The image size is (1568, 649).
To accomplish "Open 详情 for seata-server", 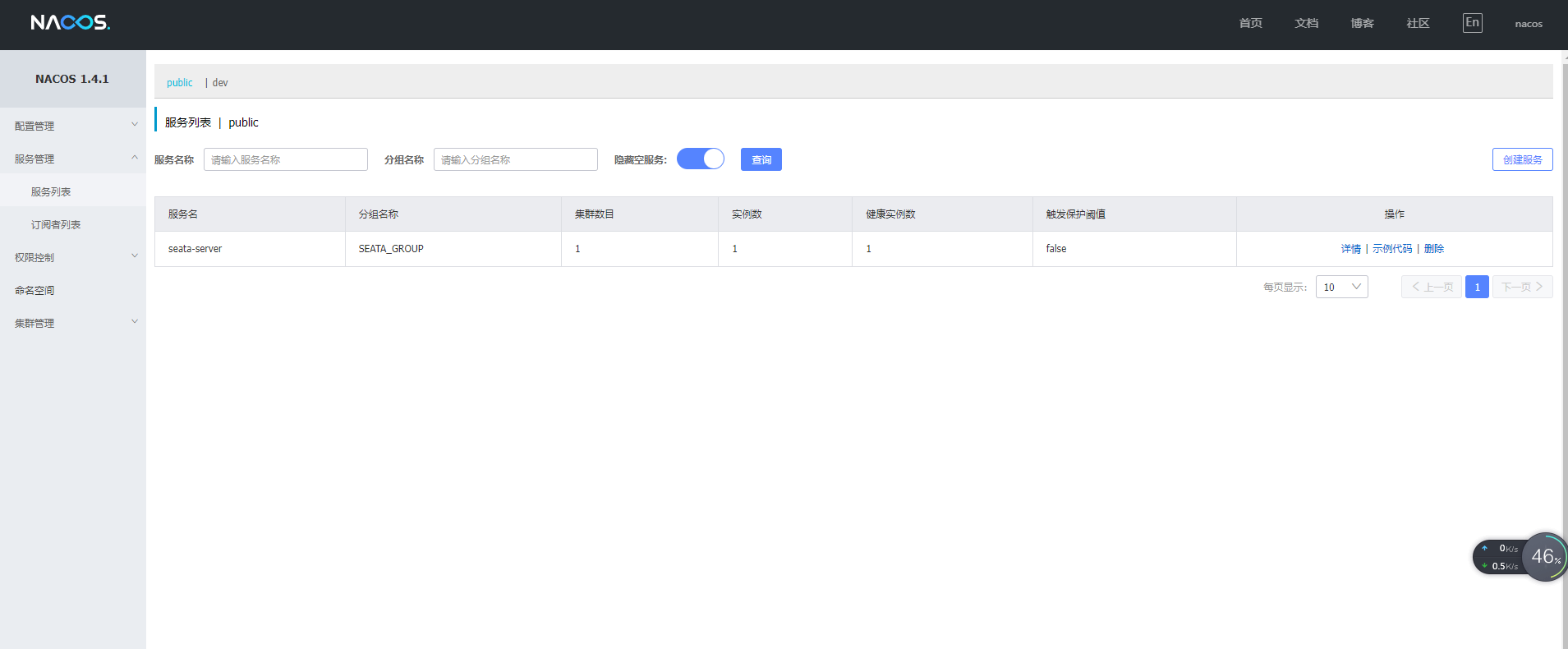I will (x=1350, y=249).
